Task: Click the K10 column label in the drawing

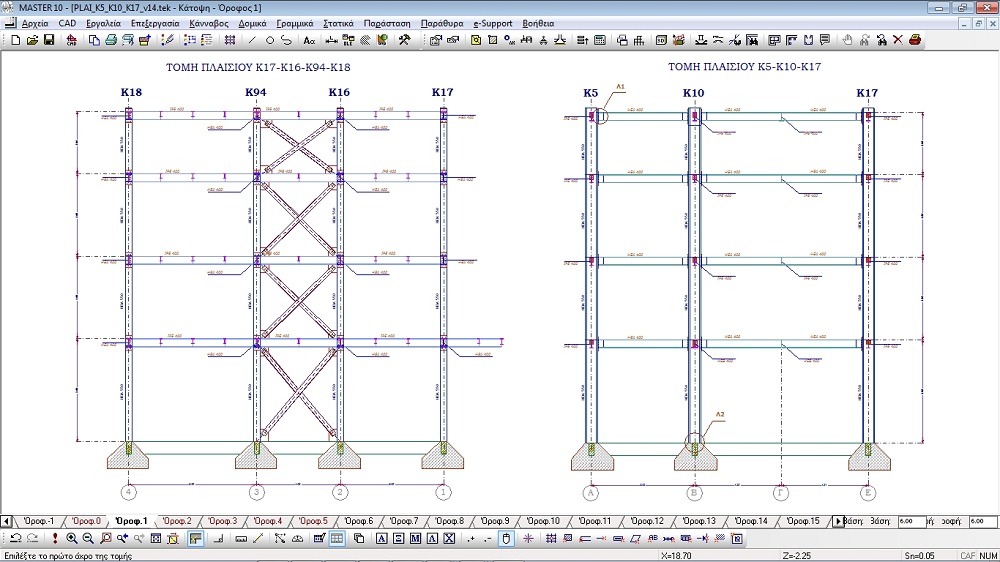Action: tap(693, 93)
